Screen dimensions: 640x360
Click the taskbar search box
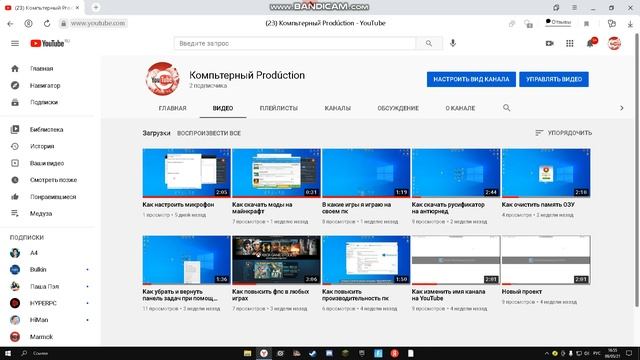coord(40,353)
